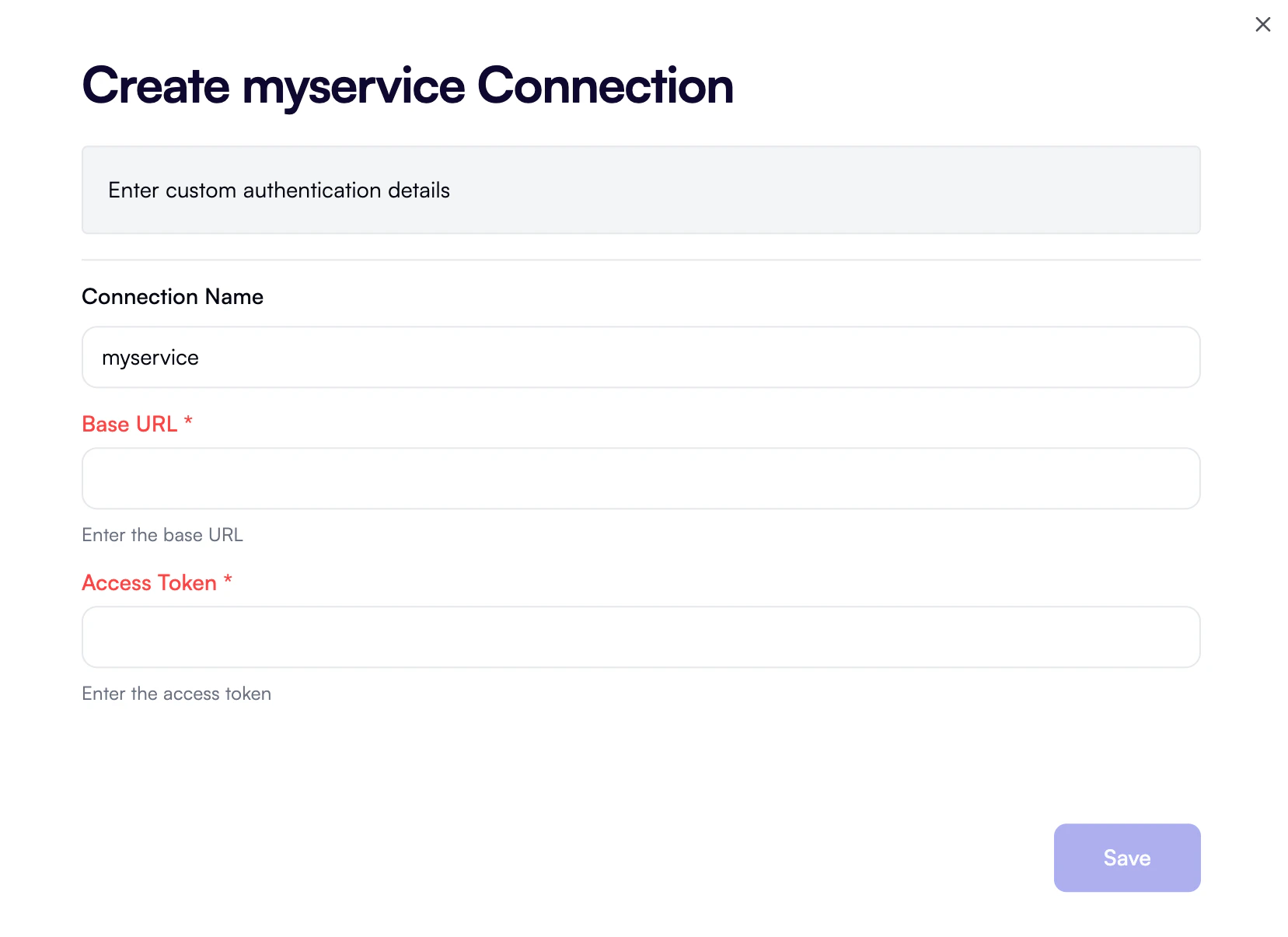Click the Connection Name label
Image resolution: width=1288 pixels, height=937 pixels.
(172, 296)
